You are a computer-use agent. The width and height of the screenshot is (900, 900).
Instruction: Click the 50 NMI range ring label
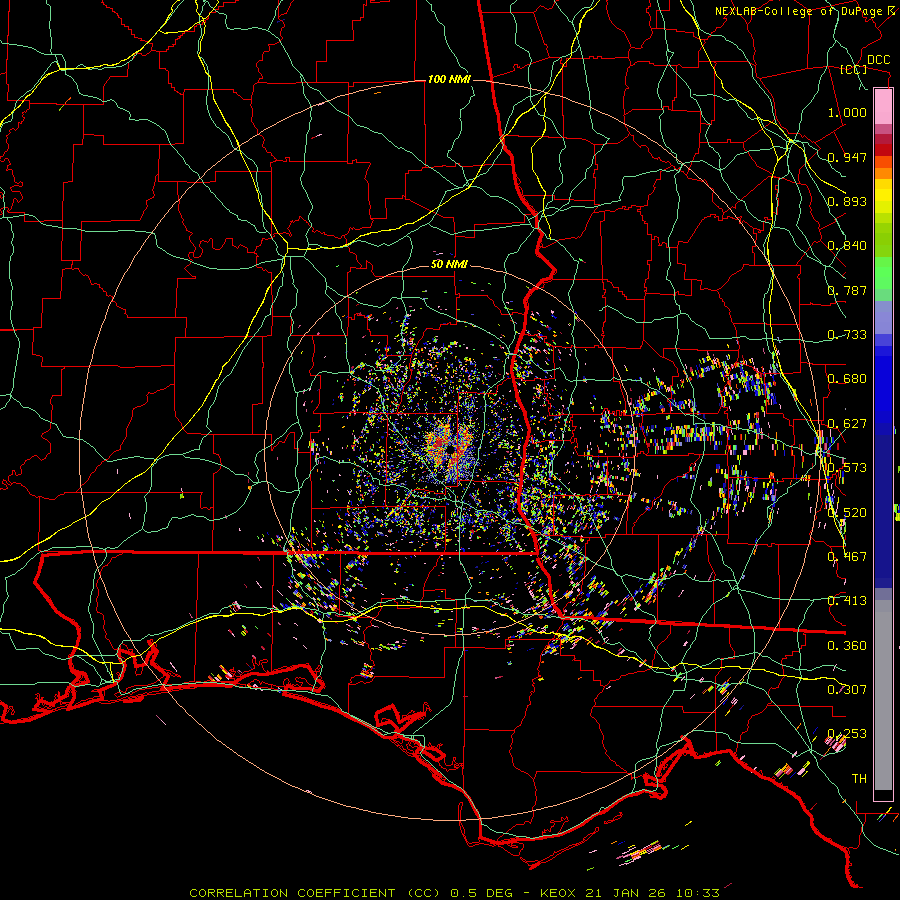pos(449,265)
